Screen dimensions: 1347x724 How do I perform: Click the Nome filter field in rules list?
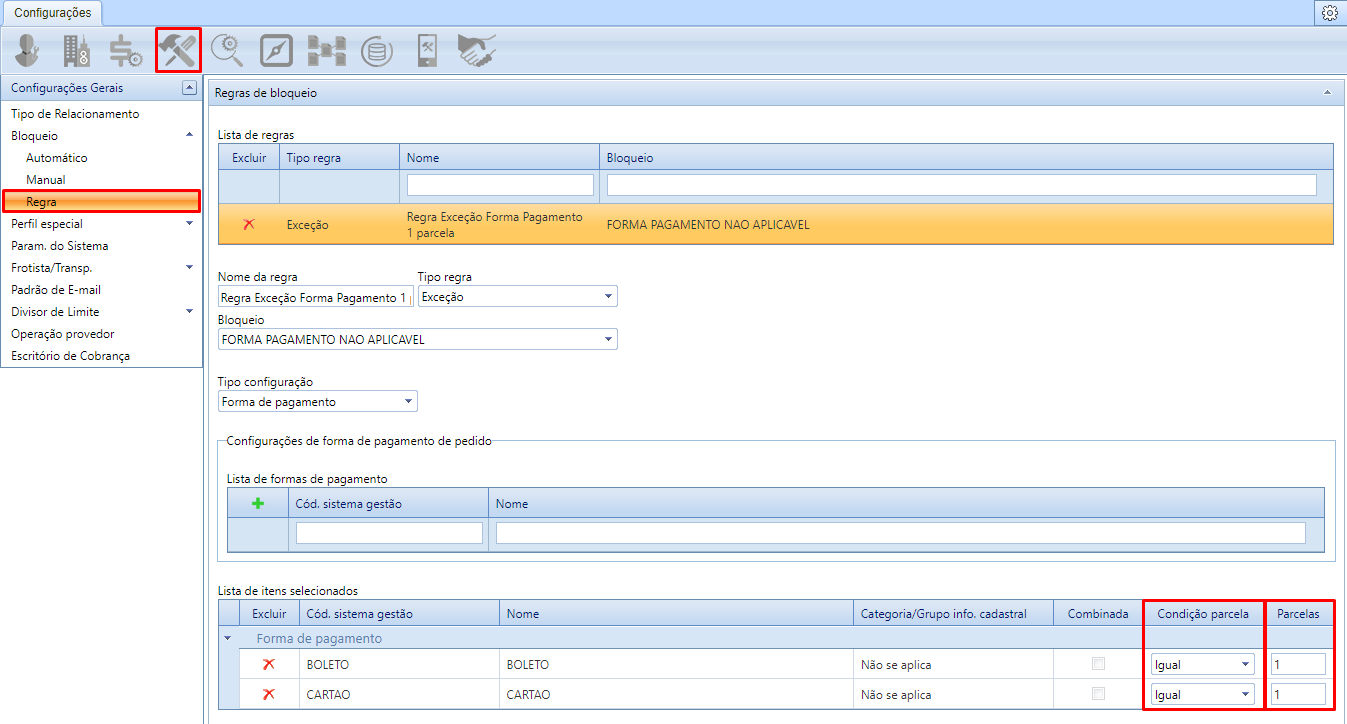500,185
